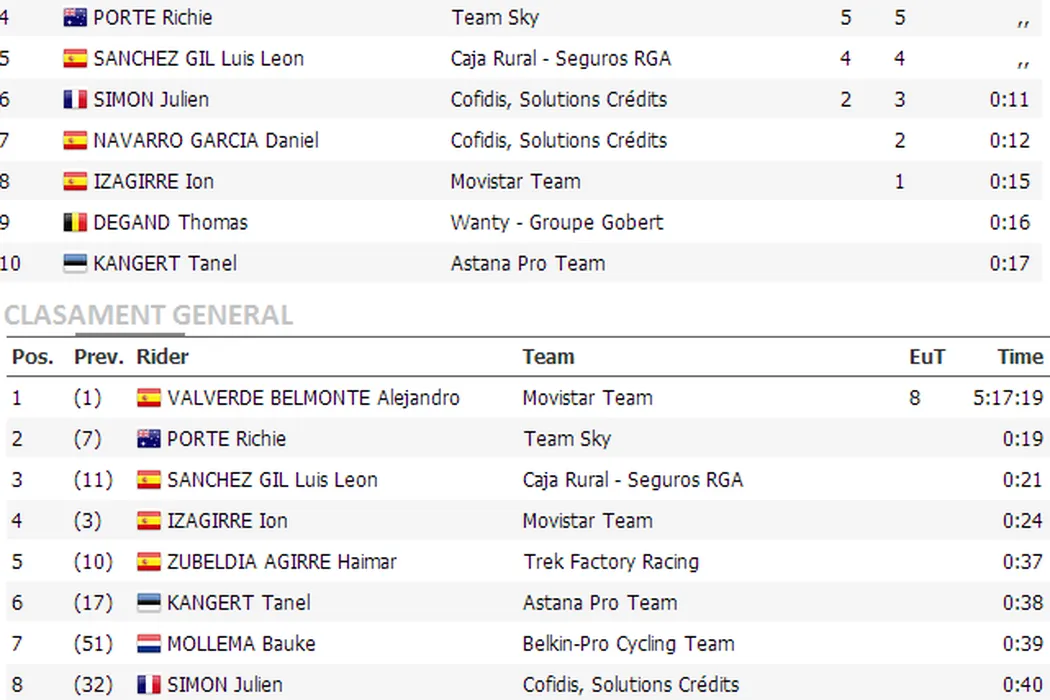Open the Belkin-Pro Cycling Team link
1050x700 pixels.
(x=628, y=644)
